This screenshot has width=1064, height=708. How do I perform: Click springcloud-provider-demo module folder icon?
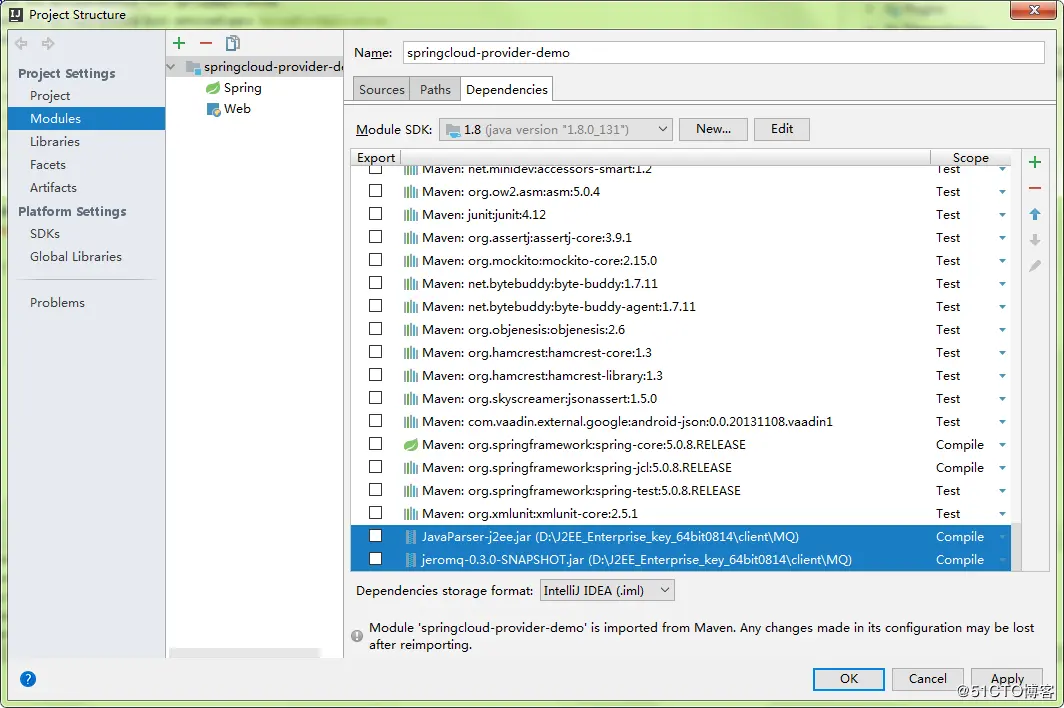click(193, 67)
